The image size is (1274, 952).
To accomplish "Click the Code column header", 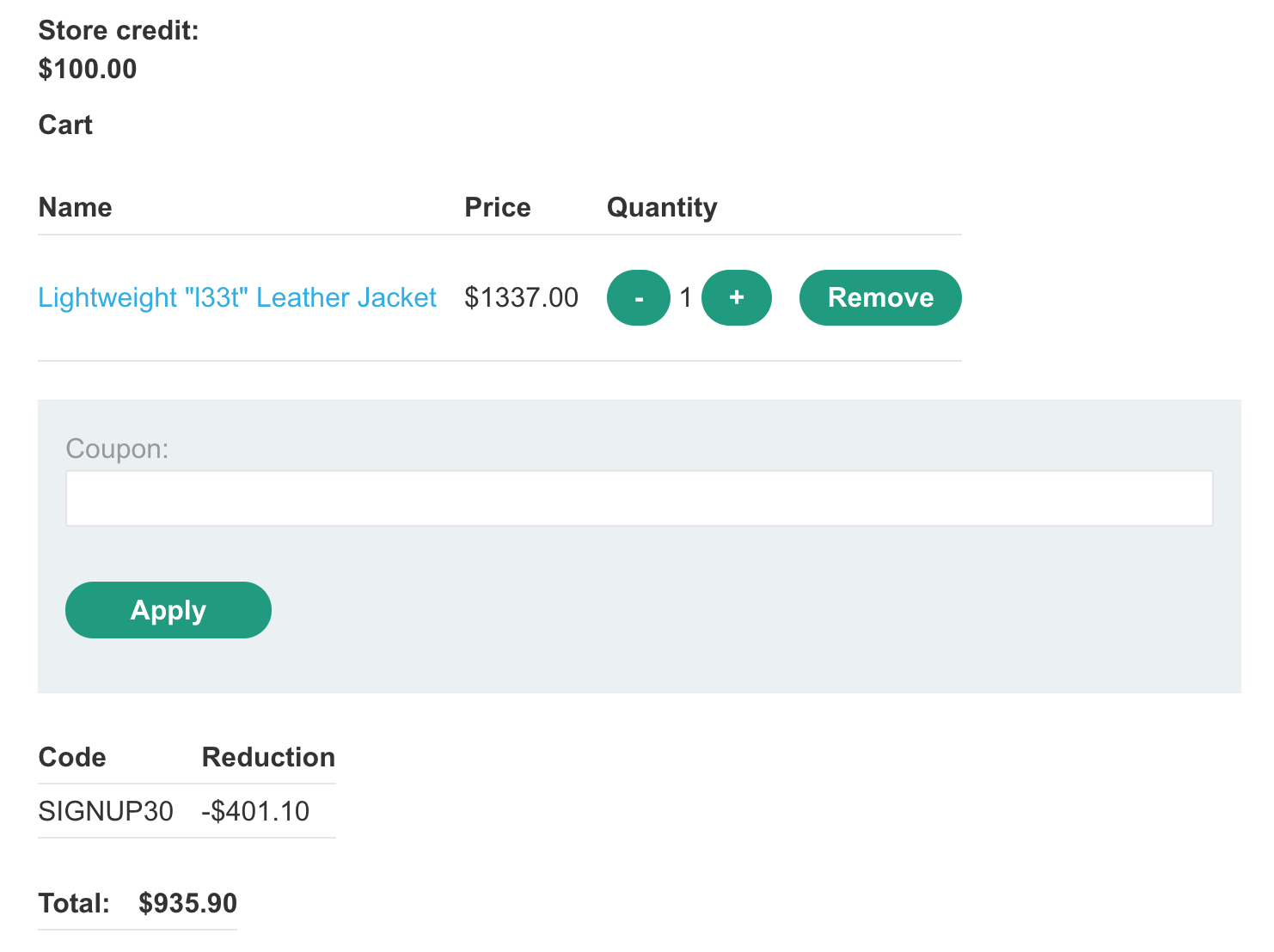I will [x=72, y=757].
